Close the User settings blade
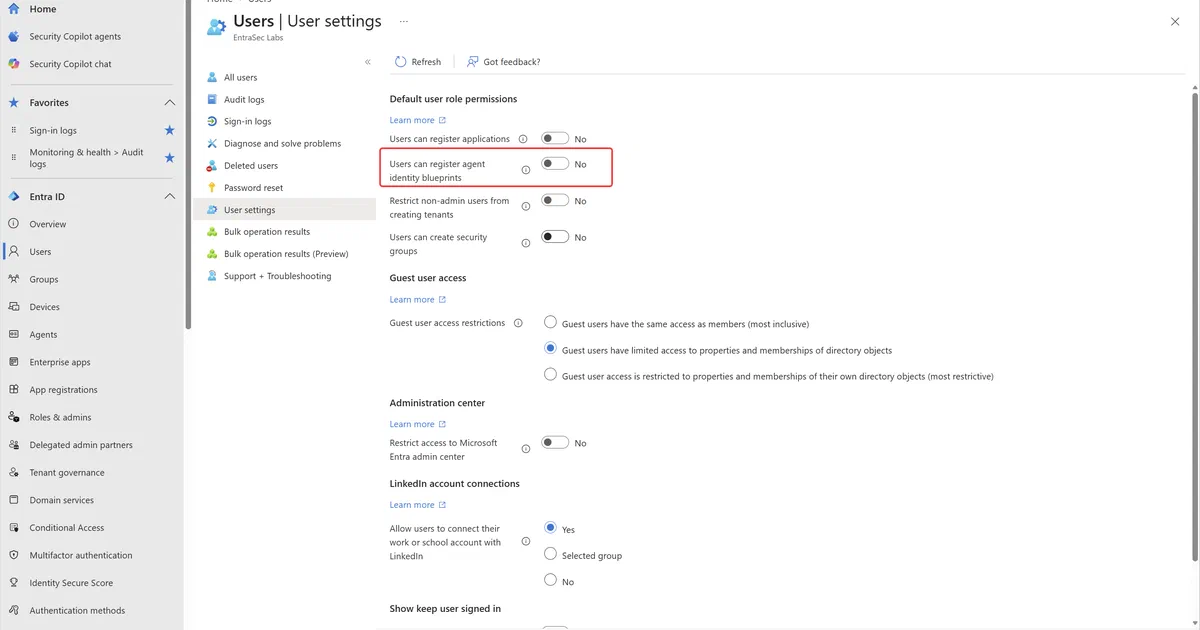 [1175, 21]
